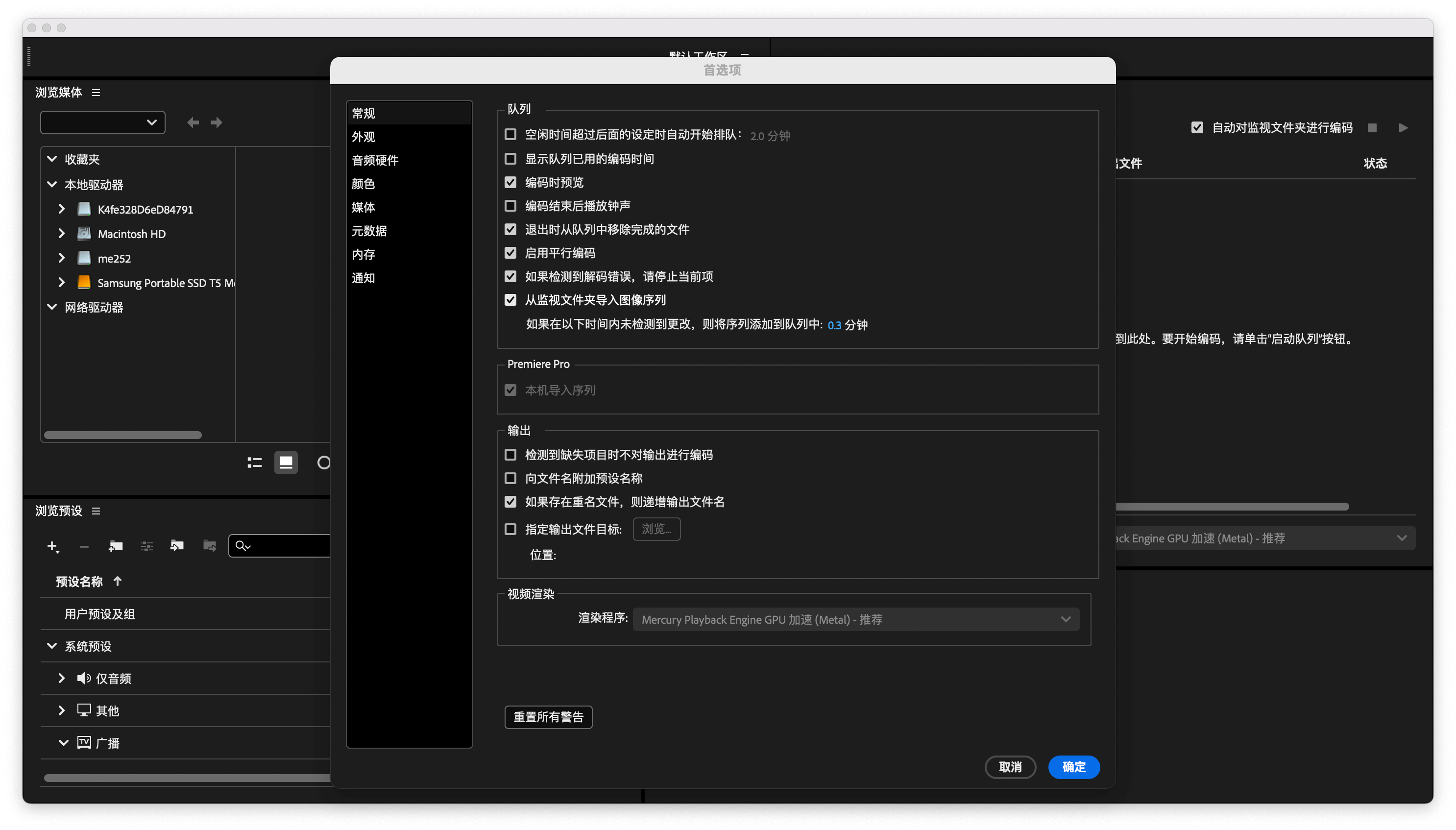Screen dimensions: 1456x830
Task: Click the back arrow in media browser
Action: [193, 122]
